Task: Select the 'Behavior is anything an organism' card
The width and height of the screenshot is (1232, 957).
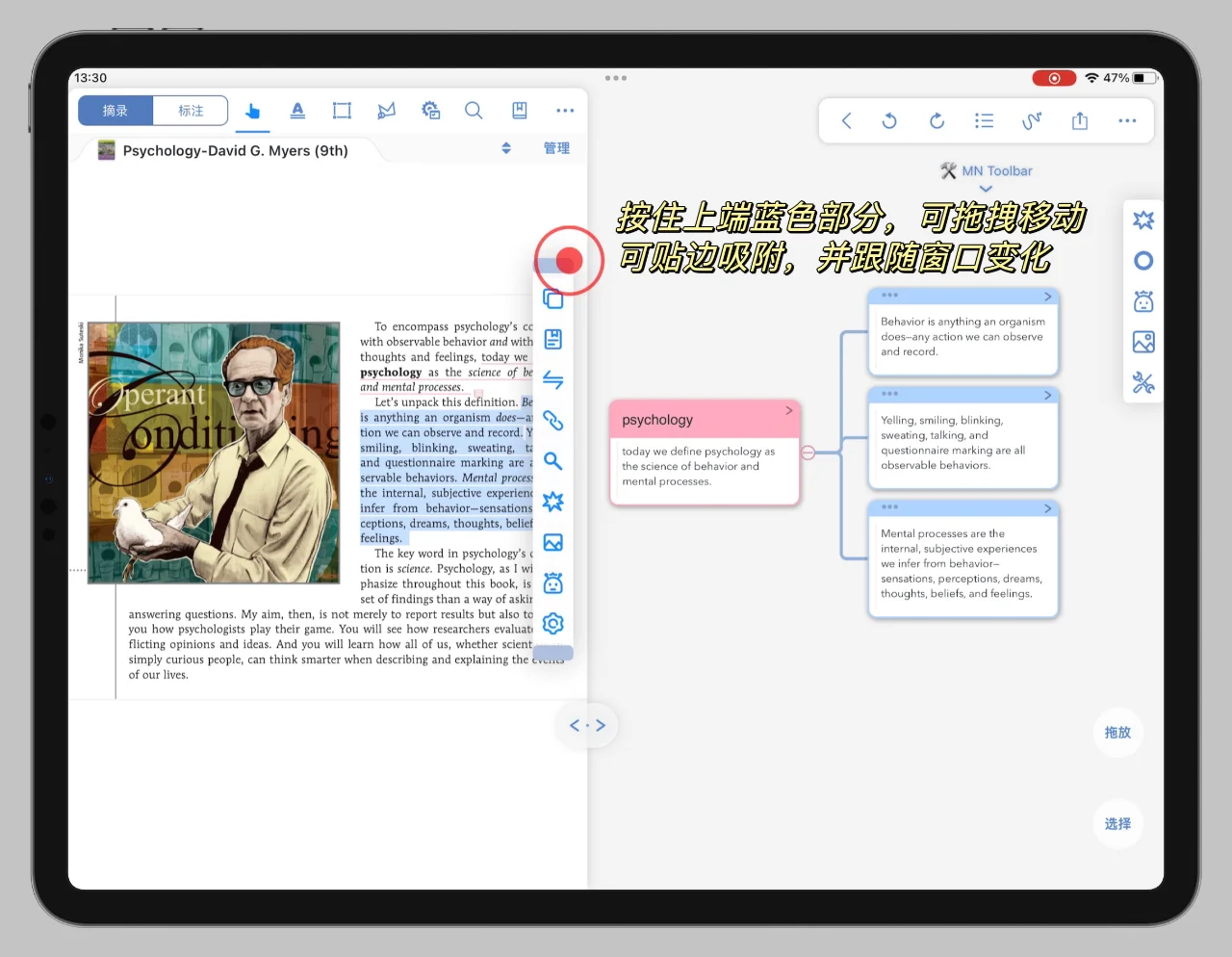Action: point(963,333)
